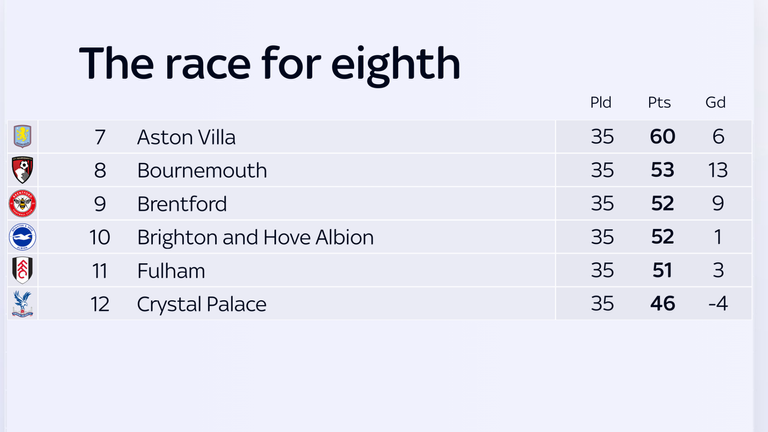Viewport: 768px width, 432px height.
Task: Click the Aston Villa club crest
Action: 23,136
